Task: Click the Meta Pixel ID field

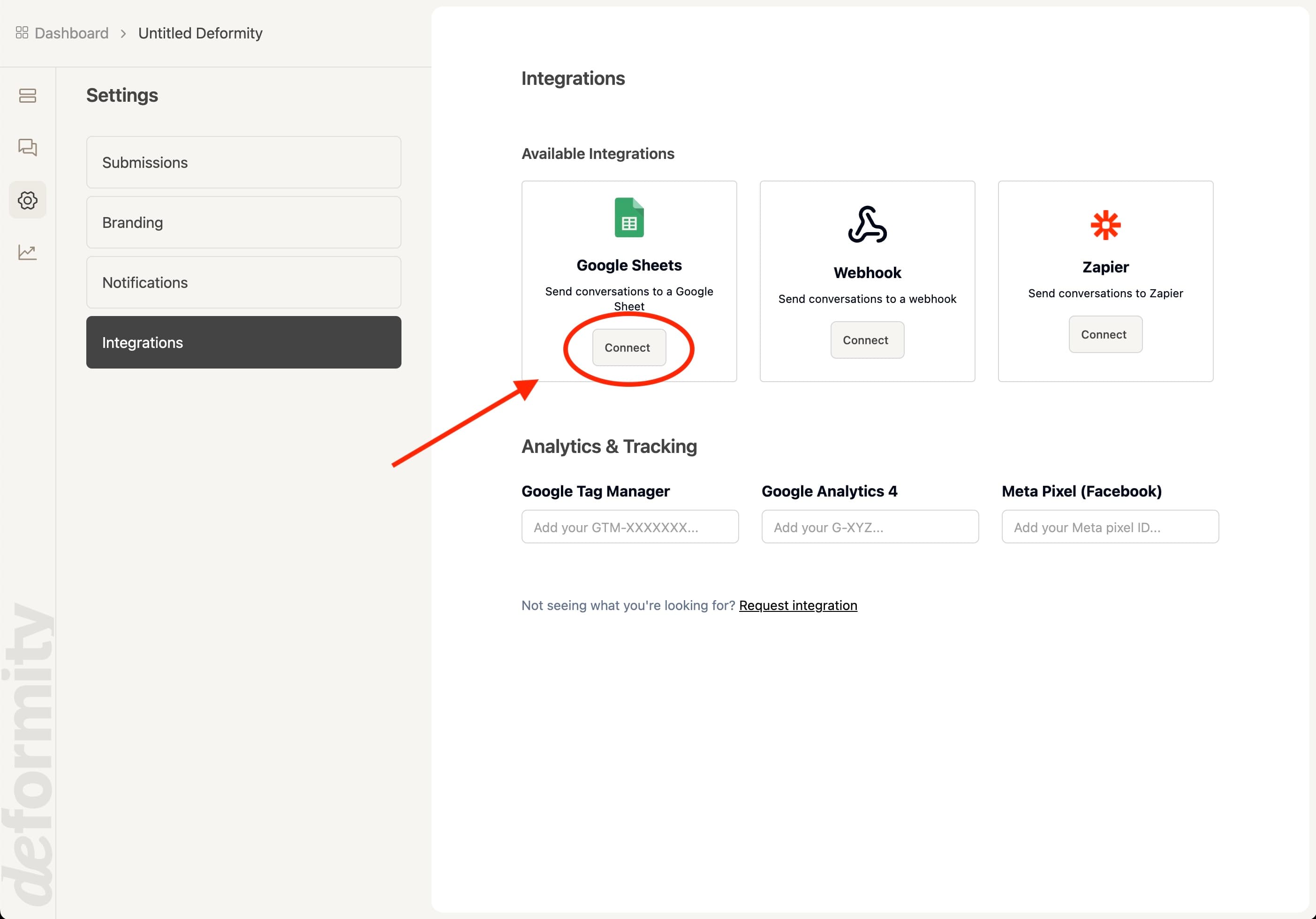Action: point(1109,527)
